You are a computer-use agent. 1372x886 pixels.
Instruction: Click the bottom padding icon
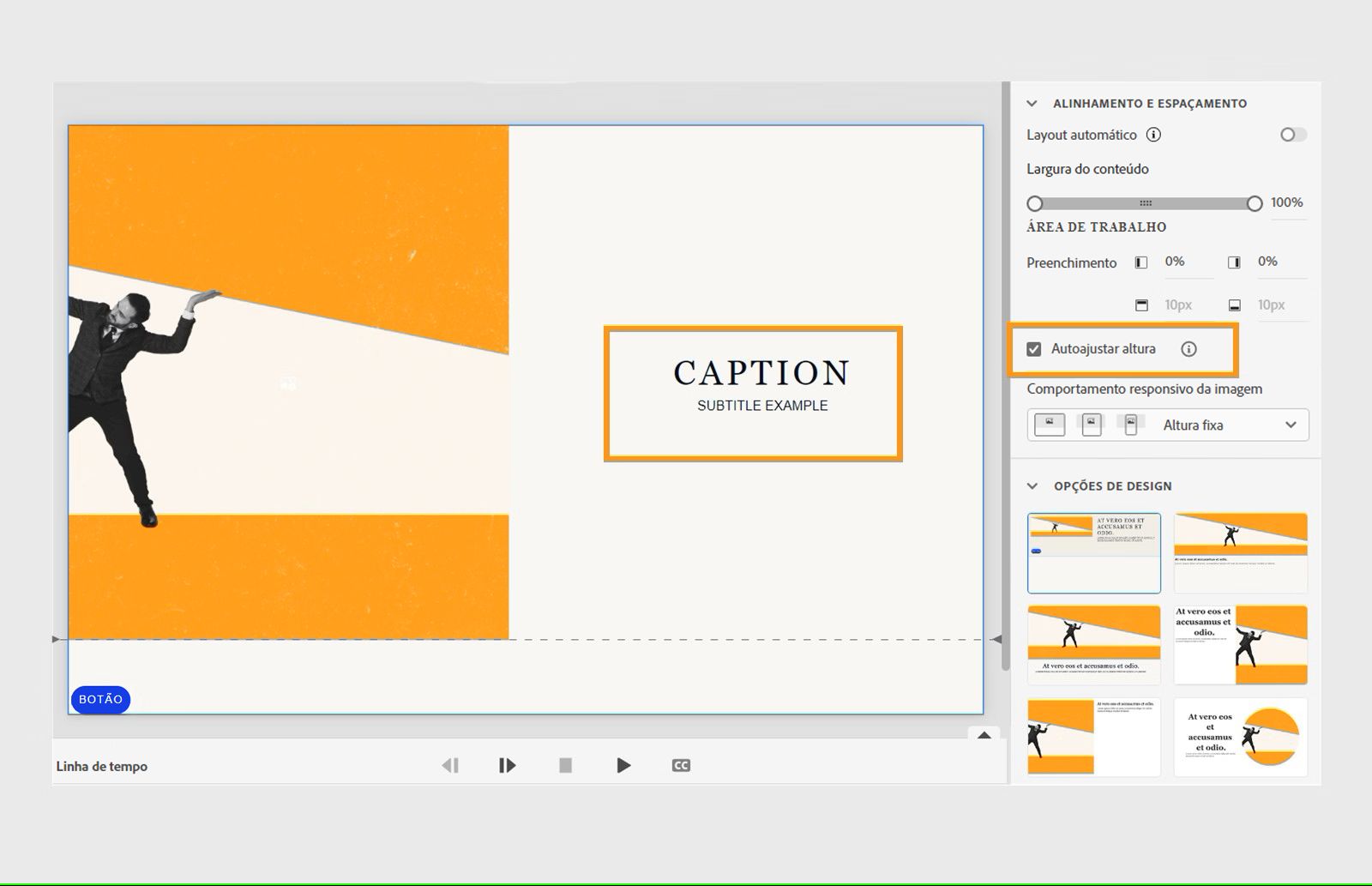(x=1234, y=305)
